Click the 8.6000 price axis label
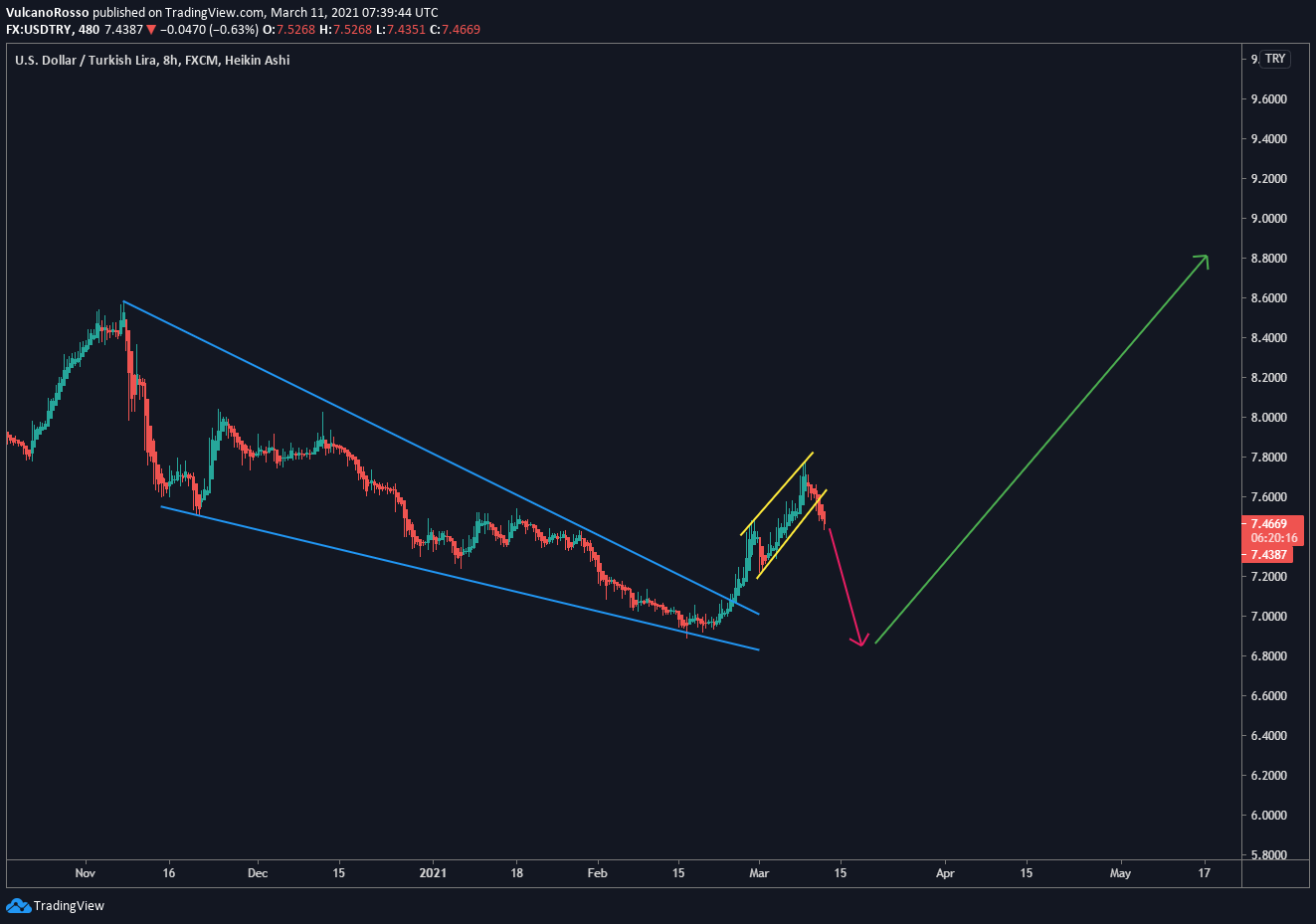Screen dimensions: 1316x924 pos(1269,298)
